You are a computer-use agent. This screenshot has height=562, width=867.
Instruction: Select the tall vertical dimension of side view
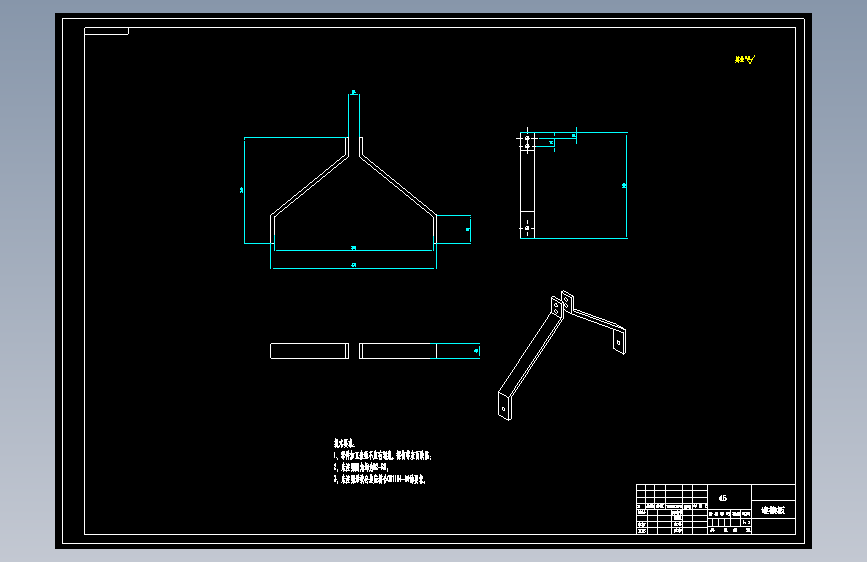[625, 185]
